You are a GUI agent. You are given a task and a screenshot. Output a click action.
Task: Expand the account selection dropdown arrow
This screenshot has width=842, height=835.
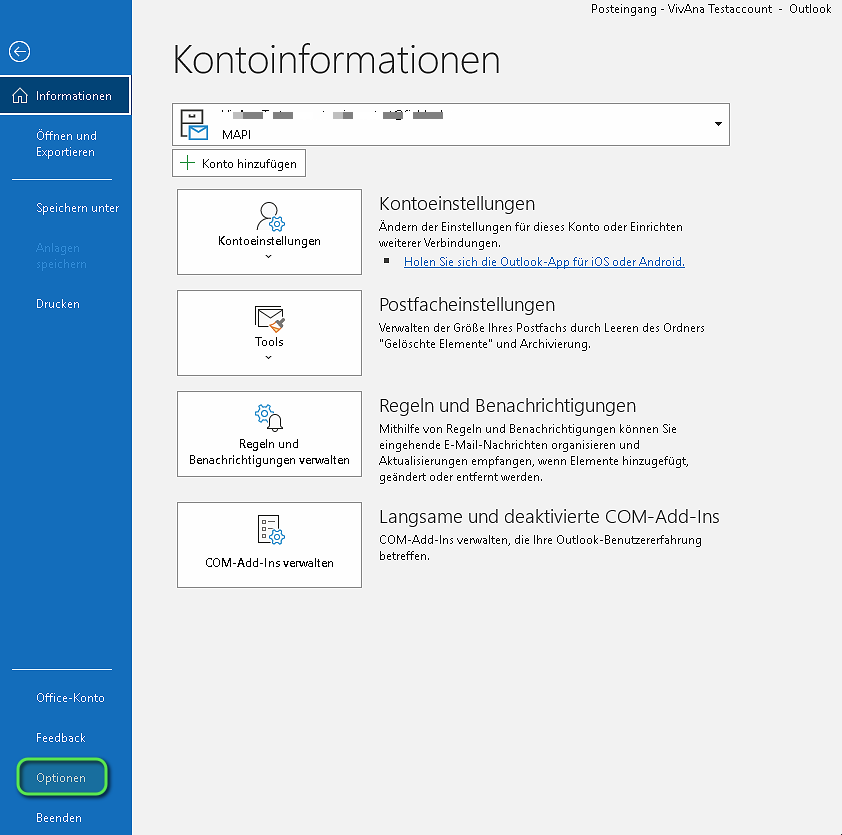tap(717, 124)
